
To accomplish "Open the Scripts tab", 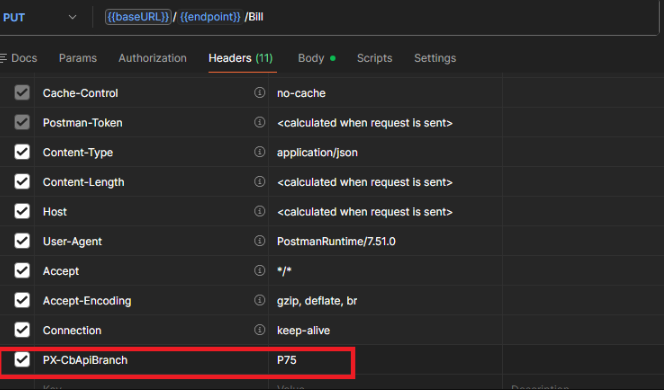I will 375,58.
